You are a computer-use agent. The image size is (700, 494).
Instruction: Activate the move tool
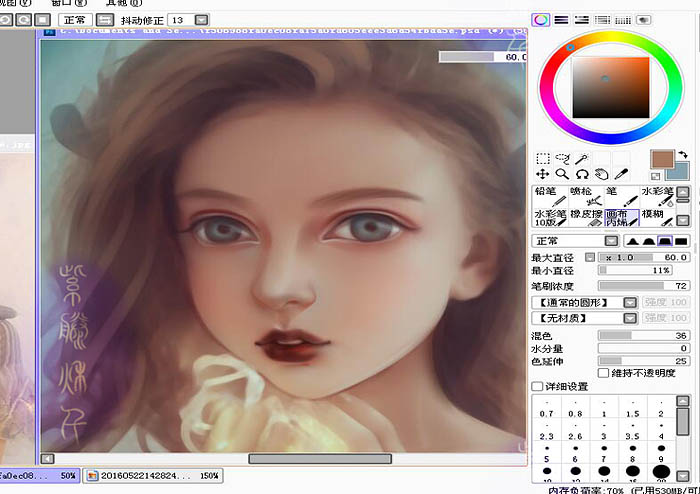542,174
